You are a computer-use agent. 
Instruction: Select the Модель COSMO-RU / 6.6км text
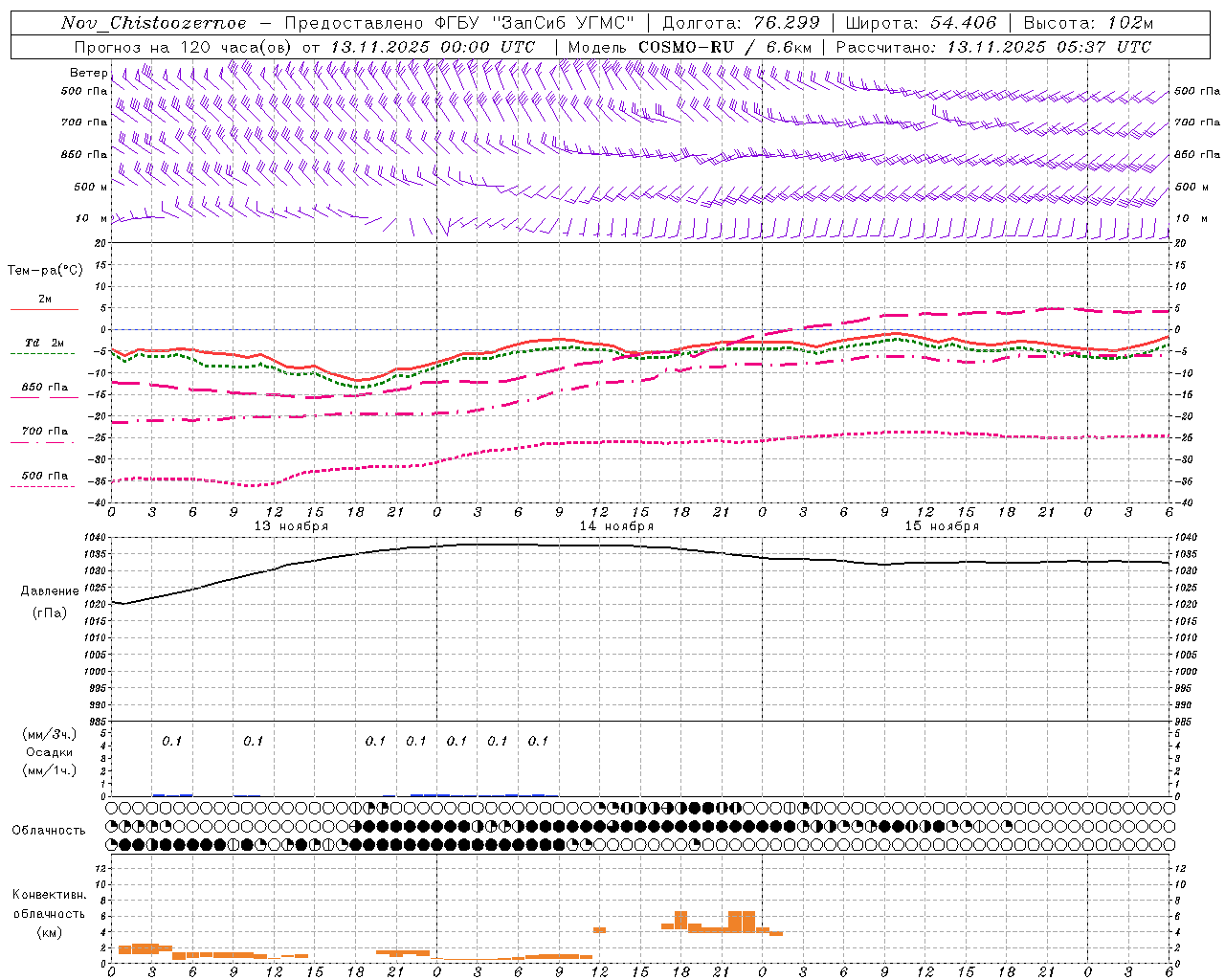[690, 47]
